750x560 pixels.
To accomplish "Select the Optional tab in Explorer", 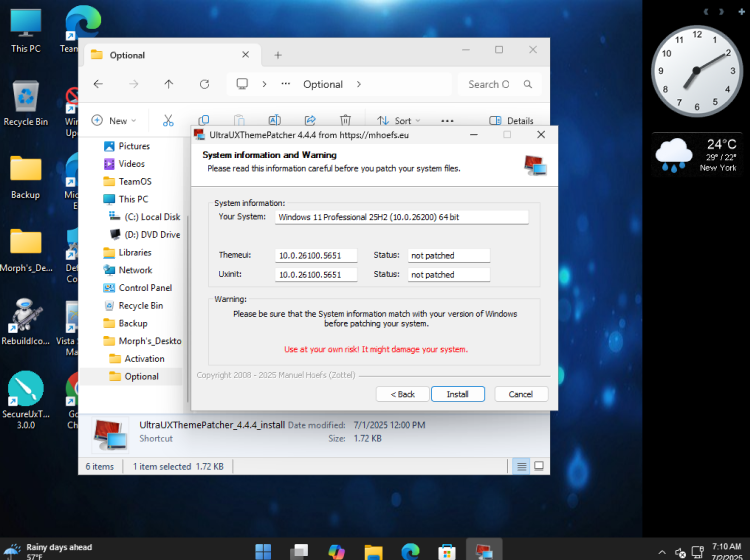I will tap(173, 55).
